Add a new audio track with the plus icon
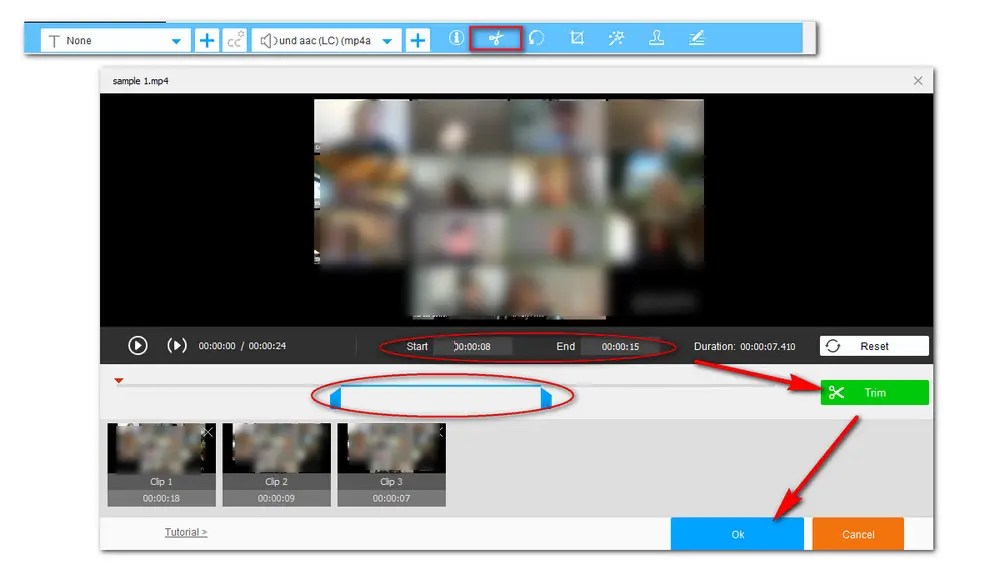1000x580 pixels. 417,38
